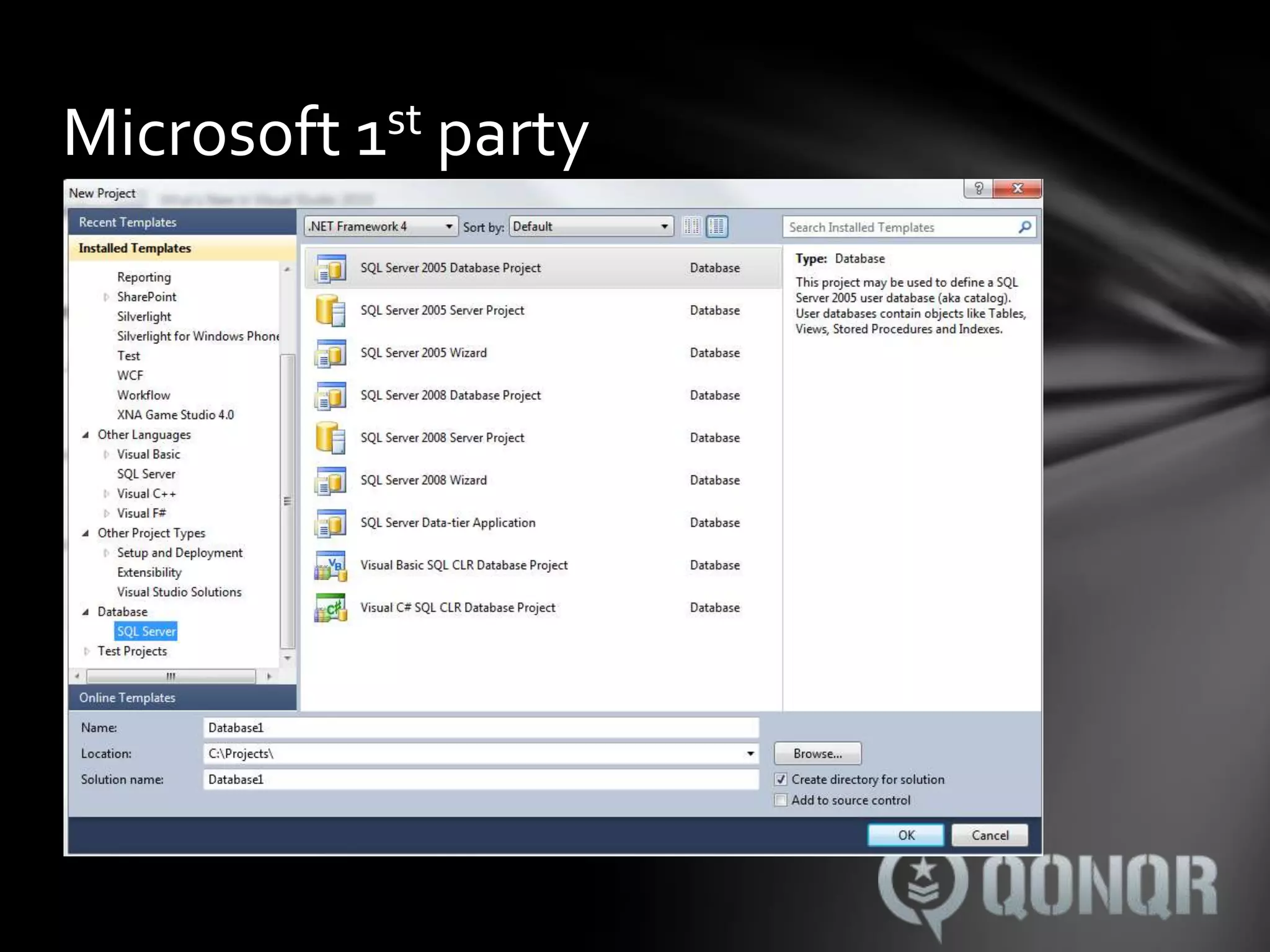This screenshot has height=952, width=1270.
Task: Click the SQL Server 2008 Server Project icon
Action: 331,438
